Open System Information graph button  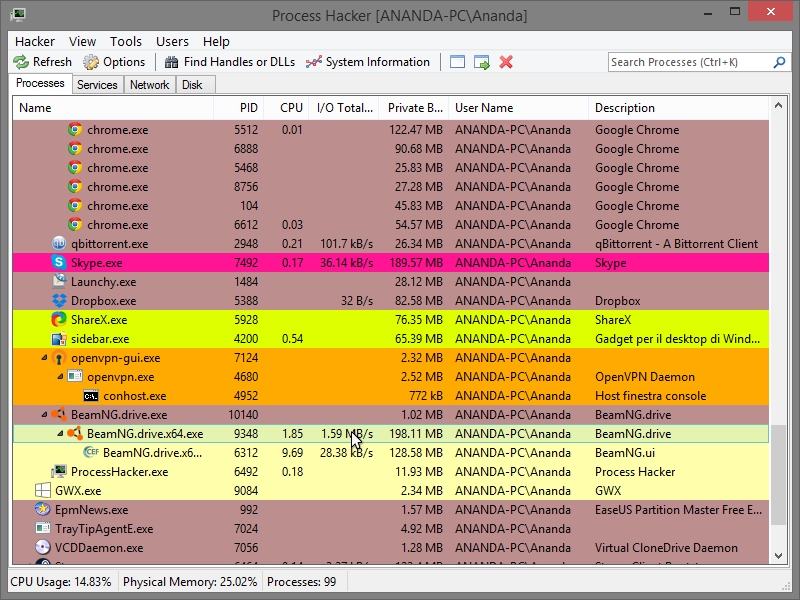[x=368, y=62]
